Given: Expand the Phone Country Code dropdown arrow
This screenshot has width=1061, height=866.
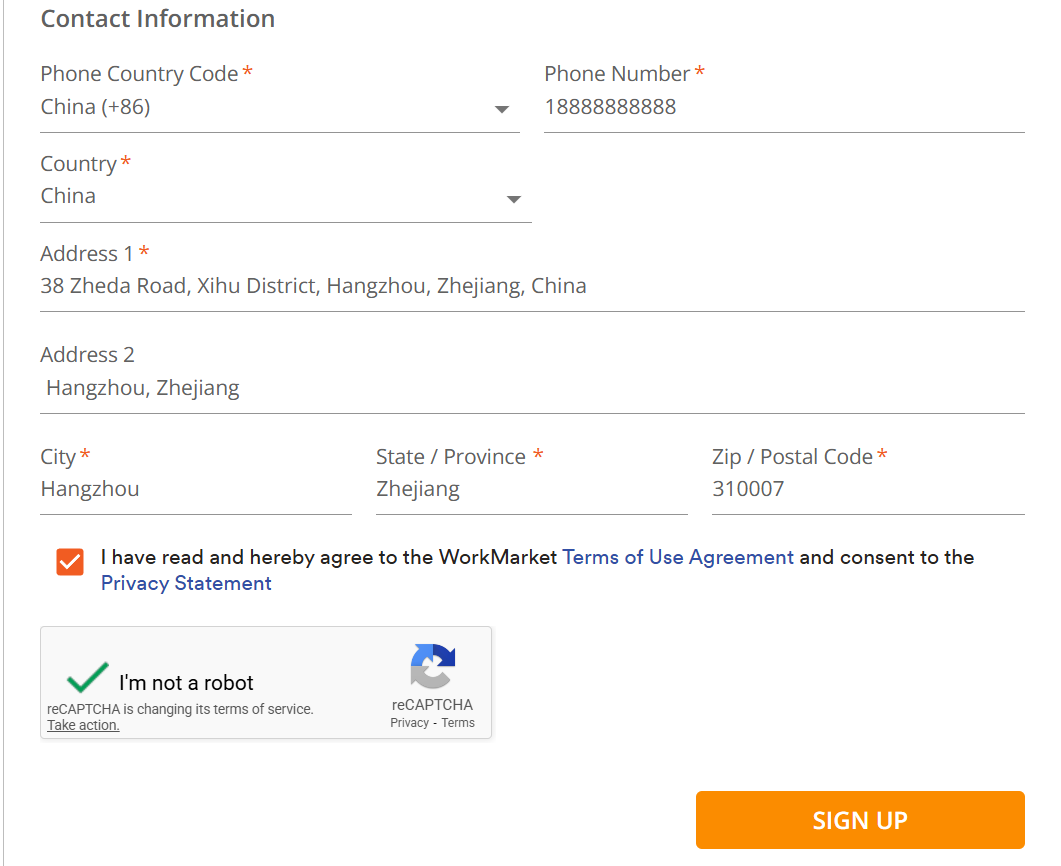Looking at the screenshot, I should (x=502, y=109).
